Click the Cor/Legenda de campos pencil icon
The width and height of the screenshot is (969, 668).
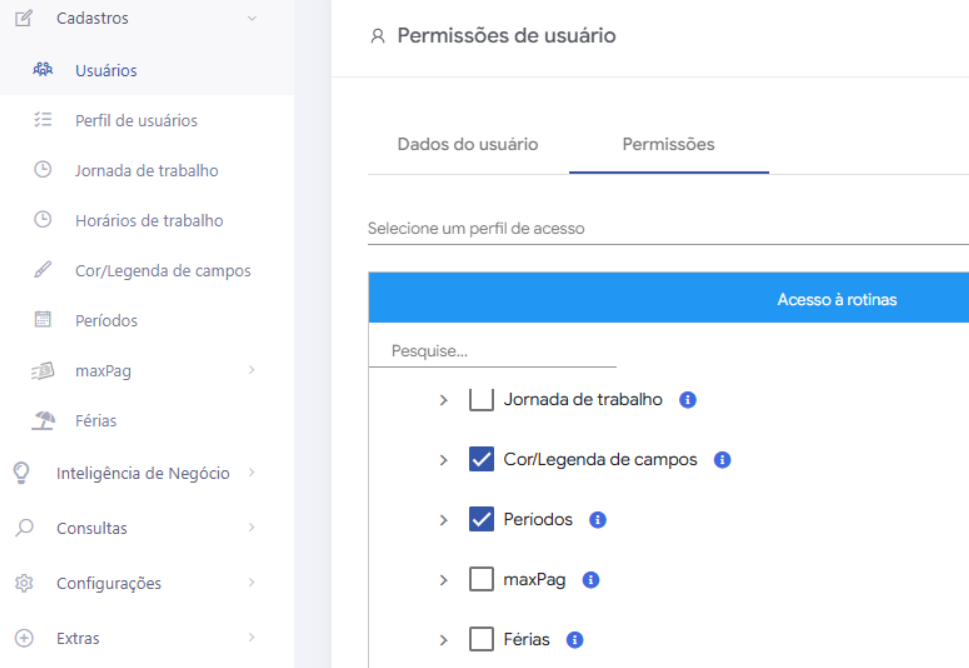42,270
